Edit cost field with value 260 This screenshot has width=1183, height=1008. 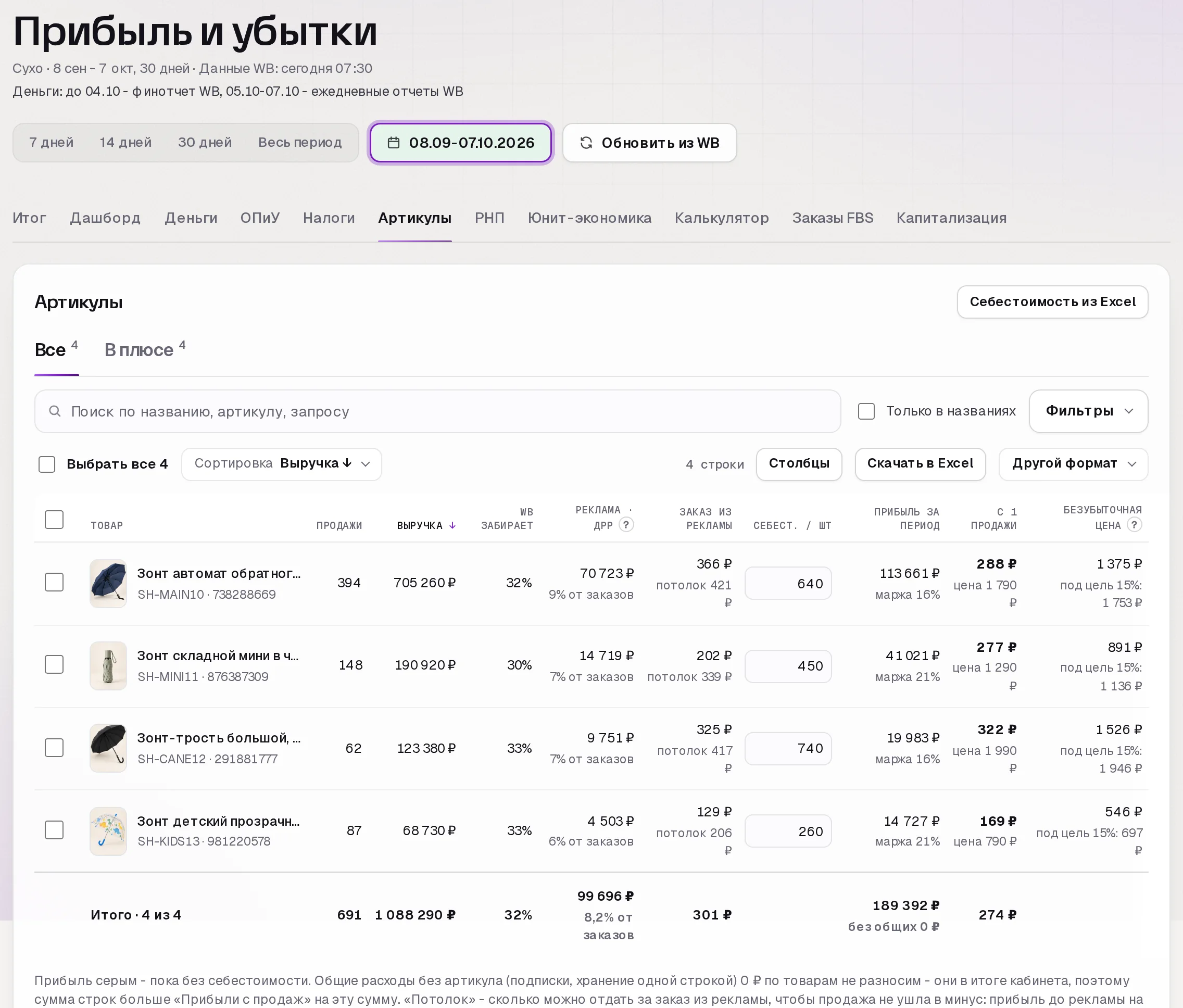click(788, 831)
